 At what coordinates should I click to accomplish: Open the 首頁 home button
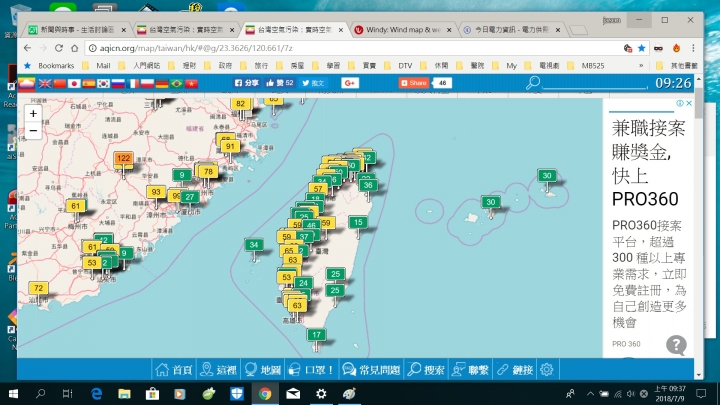[174, 370]
